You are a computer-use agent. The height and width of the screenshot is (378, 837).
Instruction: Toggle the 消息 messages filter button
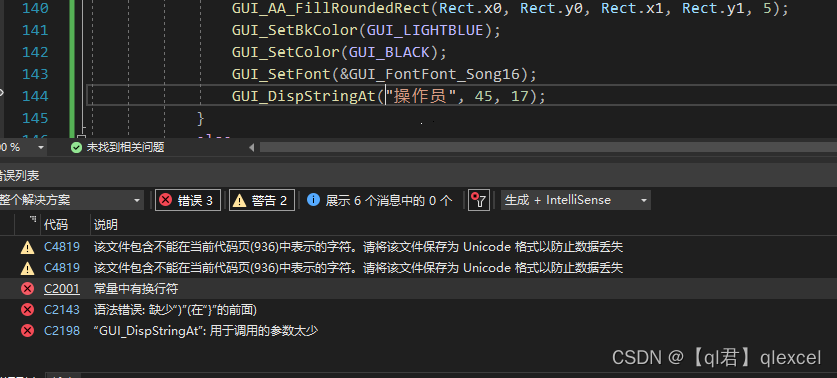(380, 200)
